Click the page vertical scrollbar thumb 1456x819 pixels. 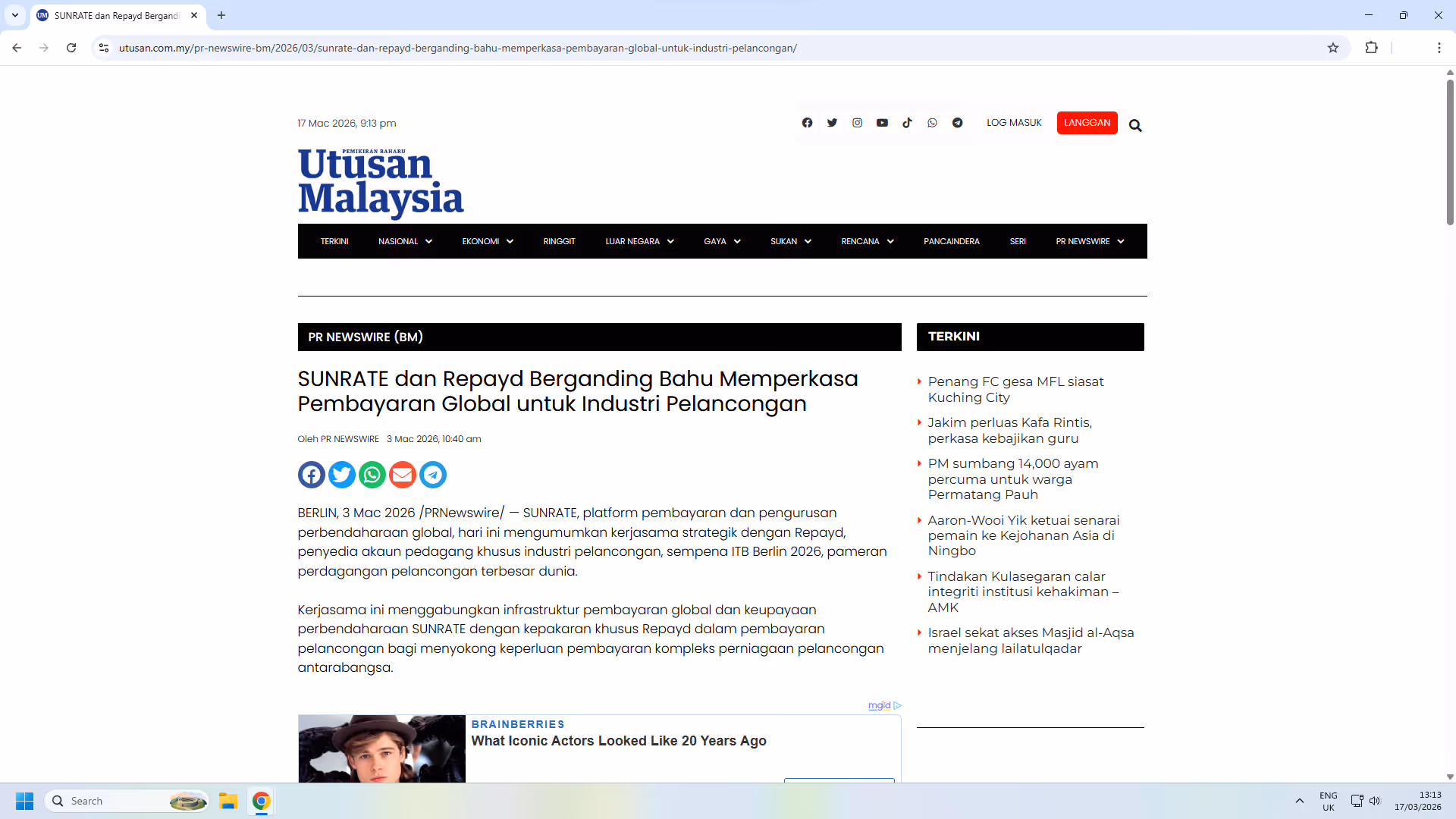(x=1450, y=152)
